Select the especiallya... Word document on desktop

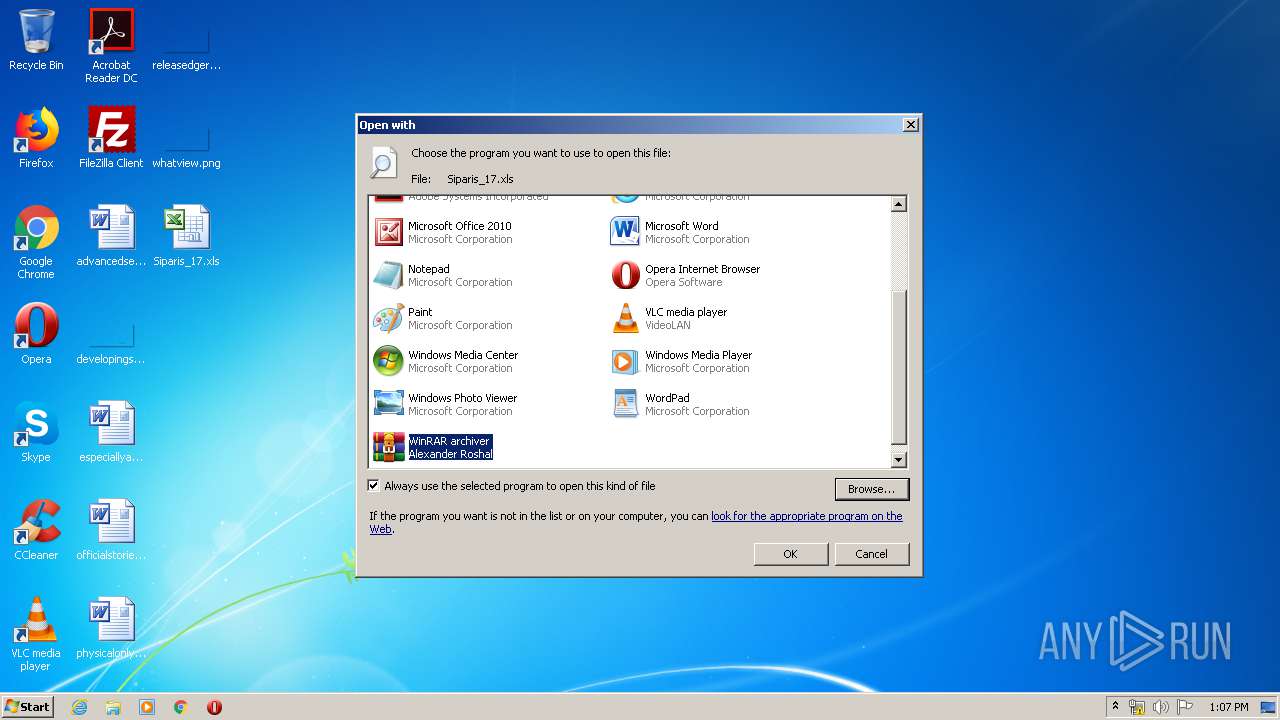pyautogui.click(x=111, y=432)
